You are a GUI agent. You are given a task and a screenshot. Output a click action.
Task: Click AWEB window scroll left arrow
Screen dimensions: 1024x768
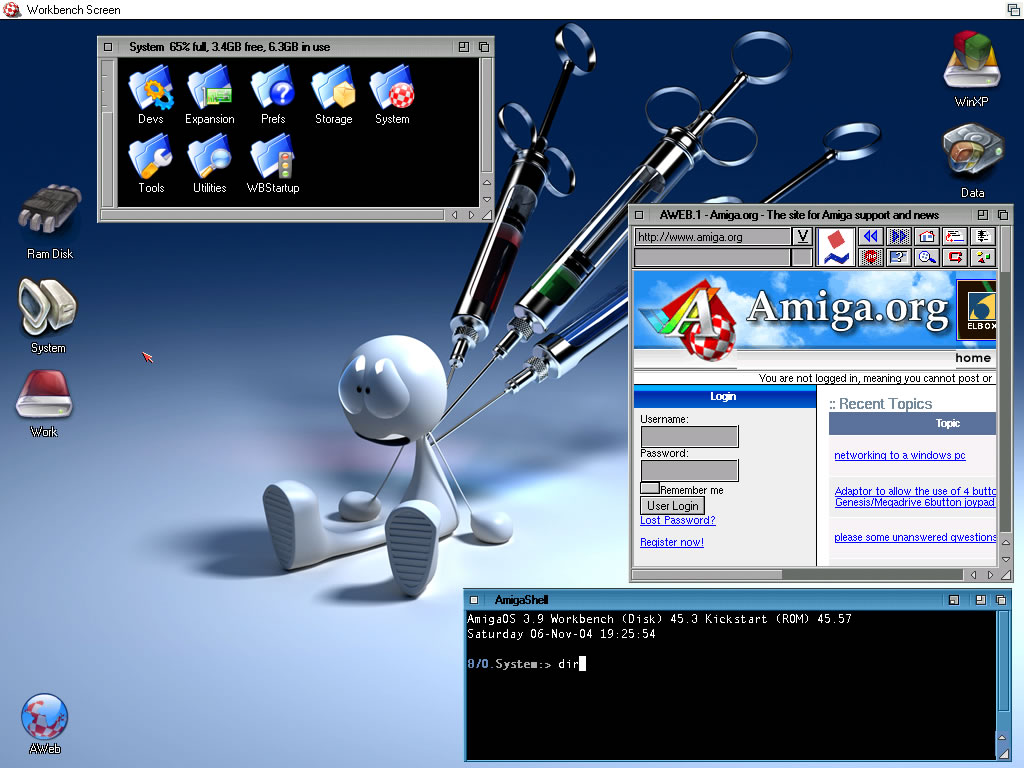[974, 575]
